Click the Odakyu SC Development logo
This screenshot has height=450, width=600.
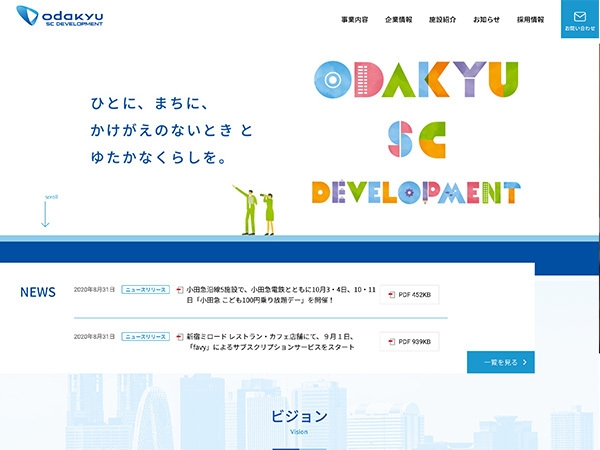tap(60, 17)
